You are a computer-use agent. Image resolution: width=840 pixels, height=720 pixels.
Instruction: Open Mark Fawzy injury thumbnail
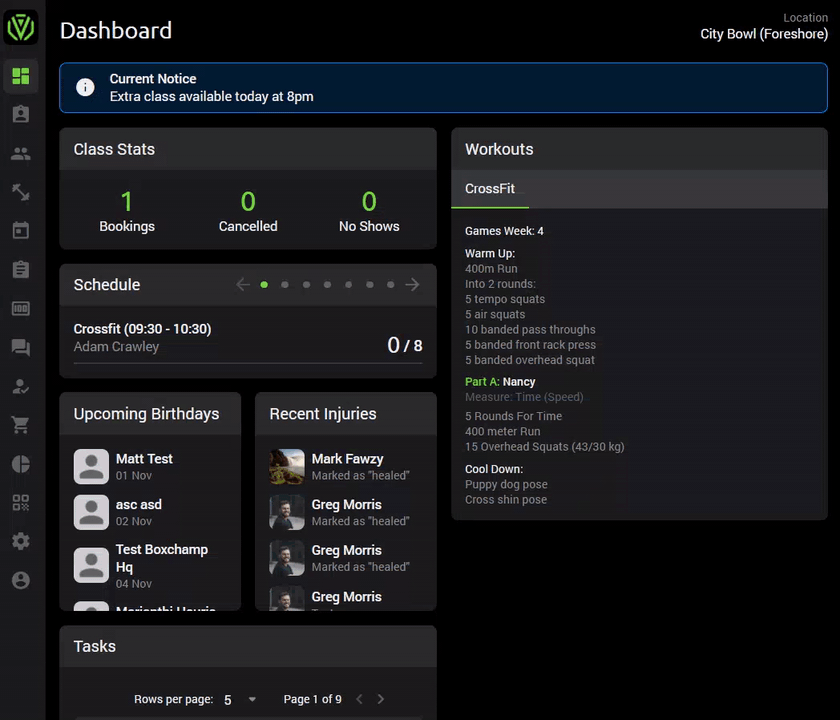pyautogui.click(x=287, y=467)
